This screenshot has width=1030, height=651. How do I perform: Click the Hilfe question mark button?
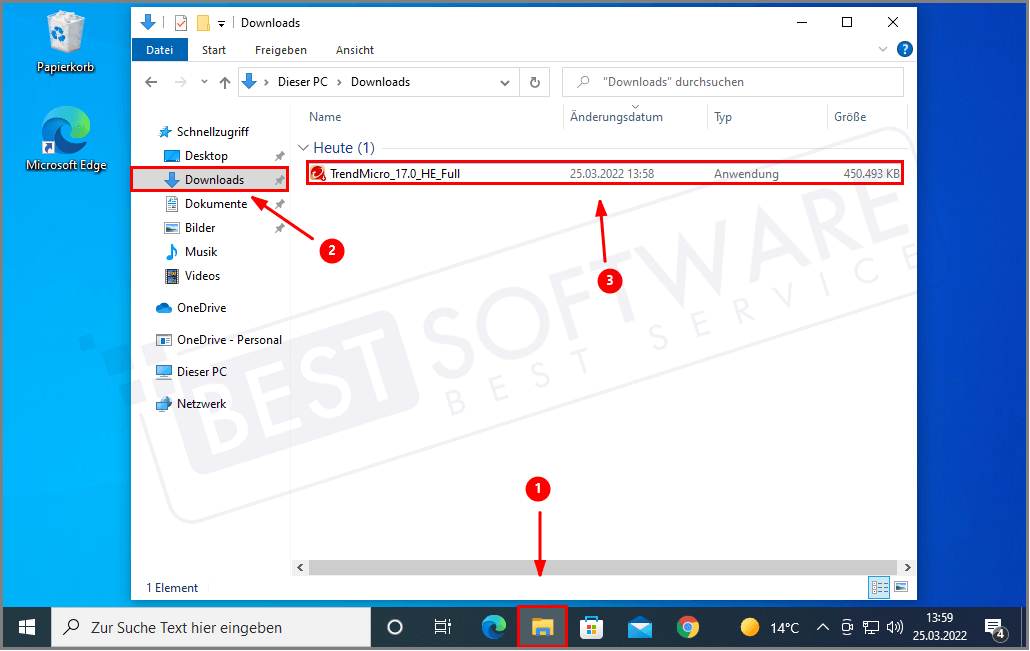[905, 48]
